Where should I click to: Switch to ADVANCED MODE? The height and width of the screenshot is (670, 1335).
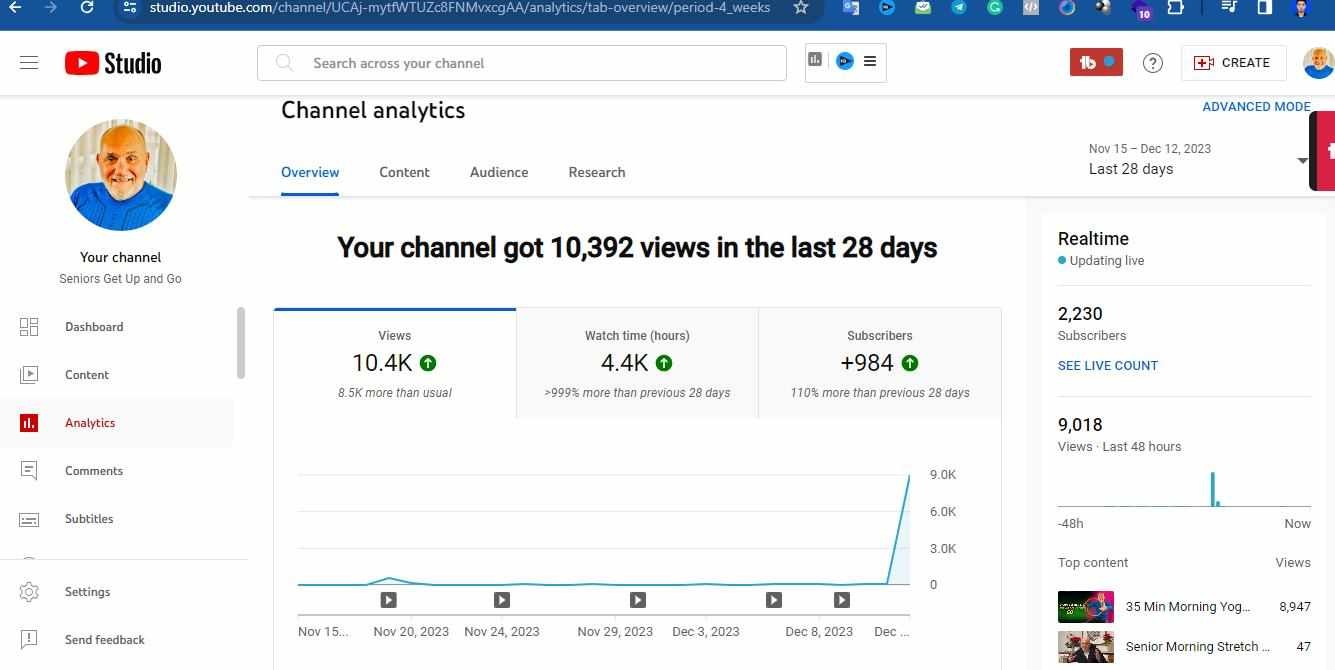1256,107
